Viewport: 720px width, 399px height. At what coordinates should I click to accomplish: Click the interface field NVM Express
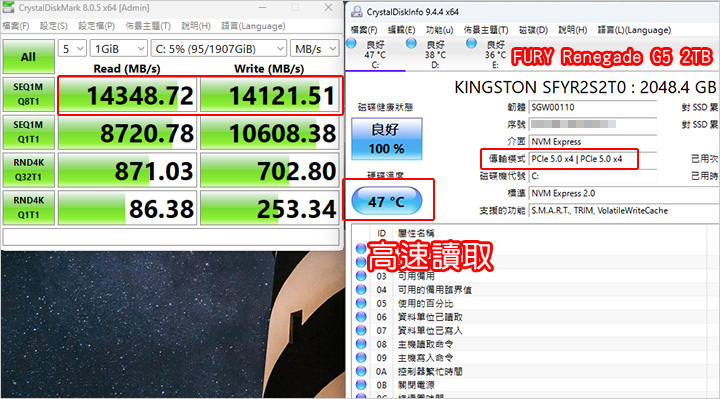[x=593, y=141]
